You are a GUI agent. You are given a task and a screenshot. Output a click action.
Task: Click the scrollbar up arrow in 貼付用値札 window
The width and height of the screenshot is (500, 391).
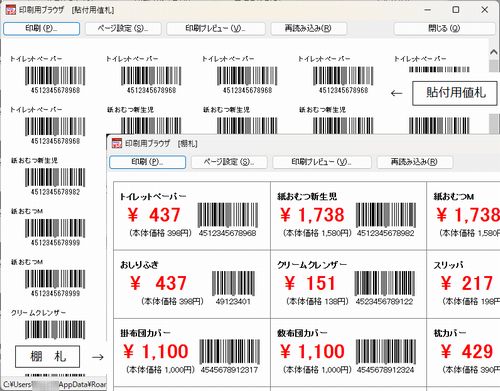[494, 52]
